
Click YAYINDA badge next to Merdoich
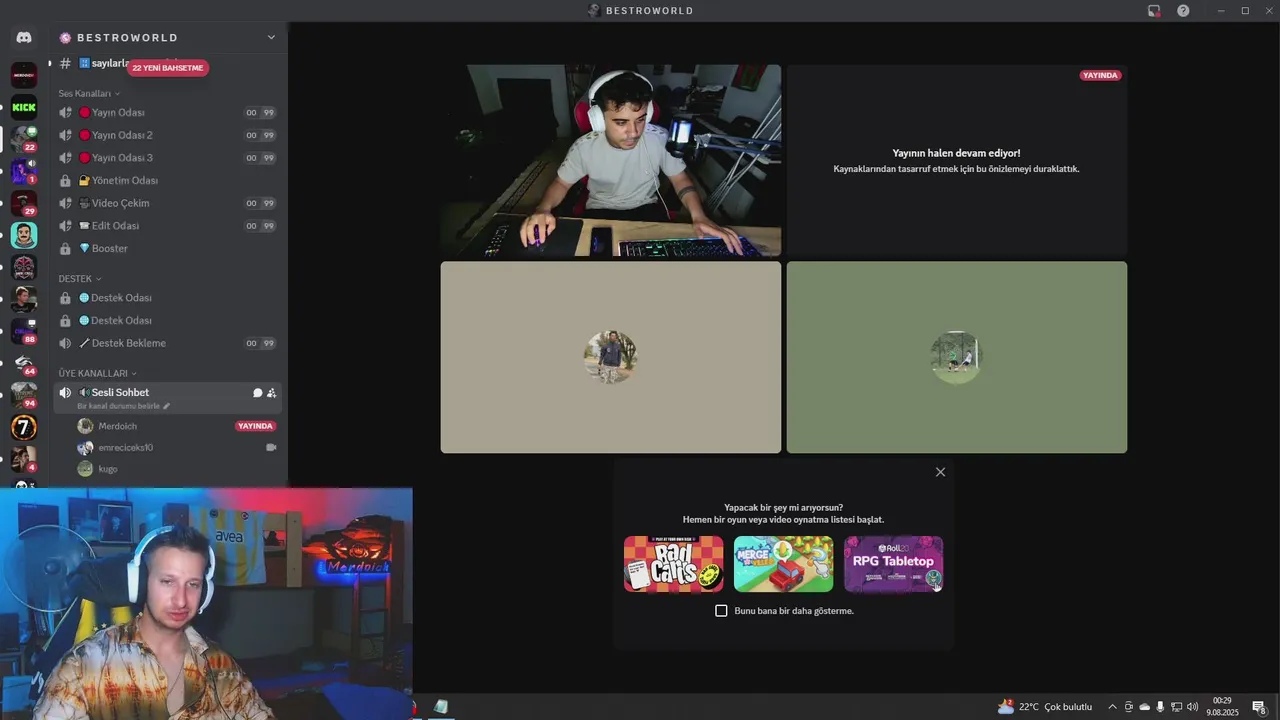(255, 426)
